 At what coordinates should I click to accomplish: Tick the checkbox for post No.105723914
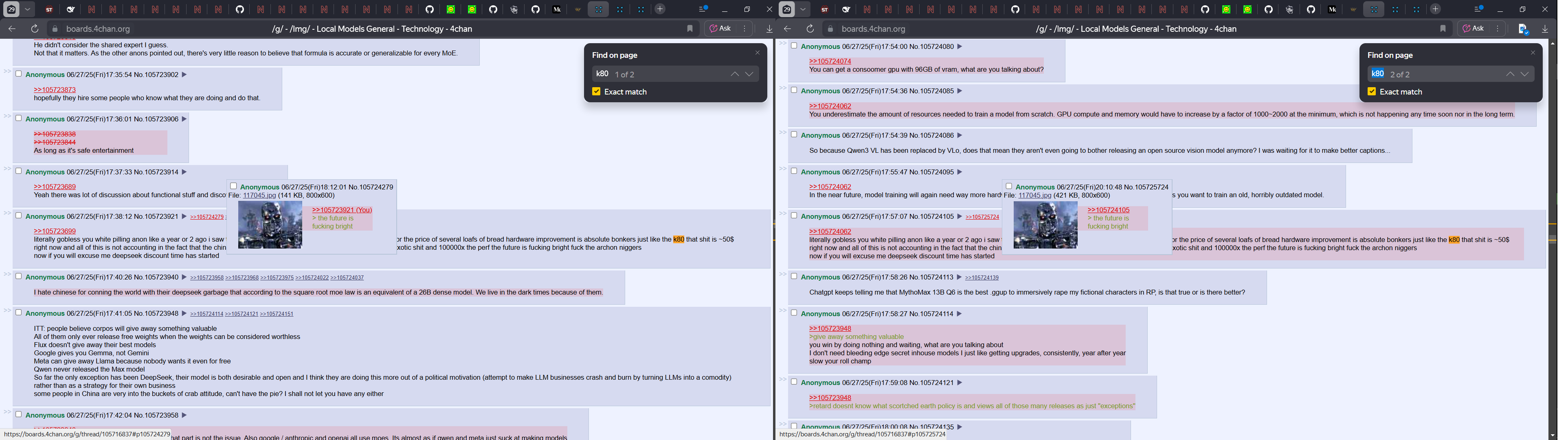tap(18, 171)
